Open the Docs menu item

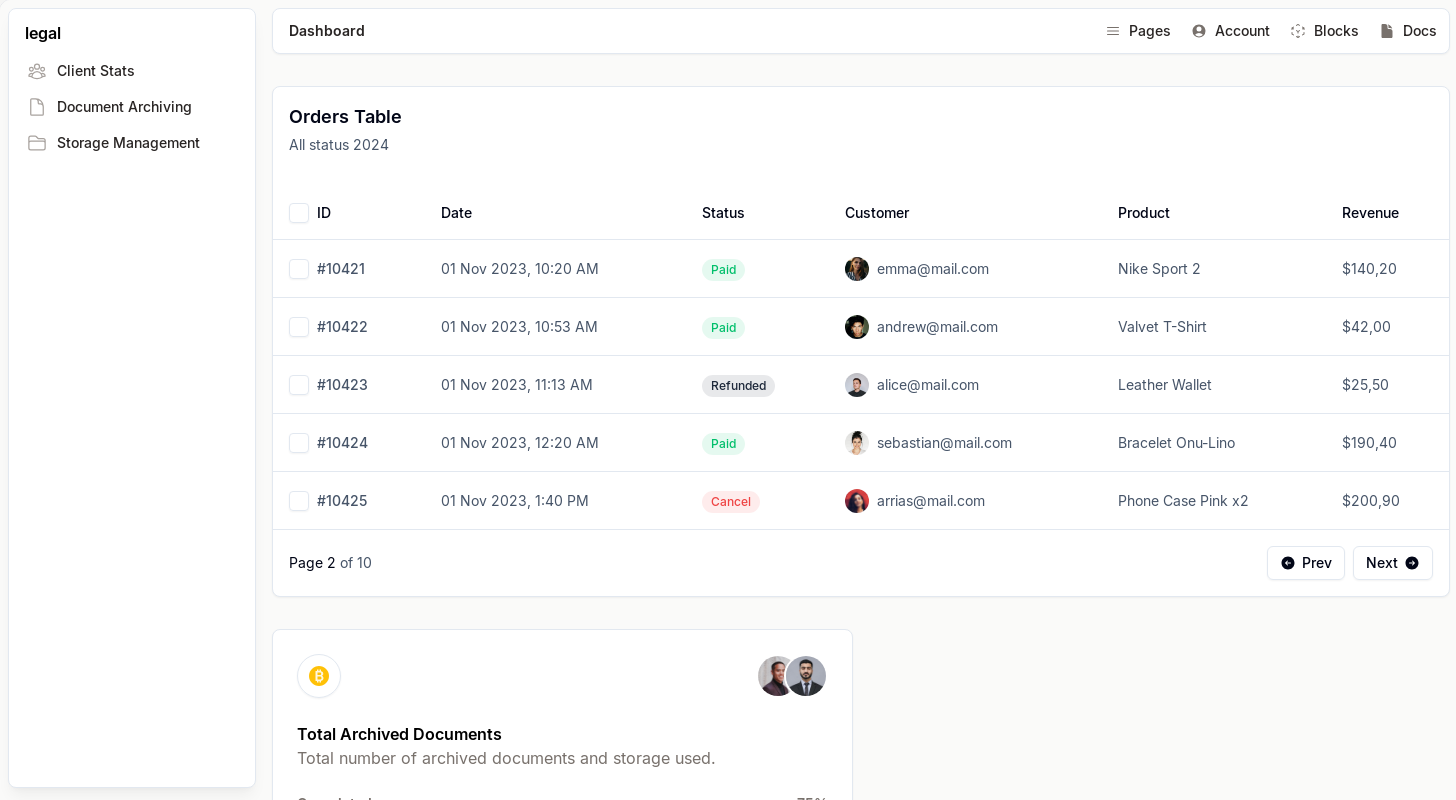click(1408, 31)
